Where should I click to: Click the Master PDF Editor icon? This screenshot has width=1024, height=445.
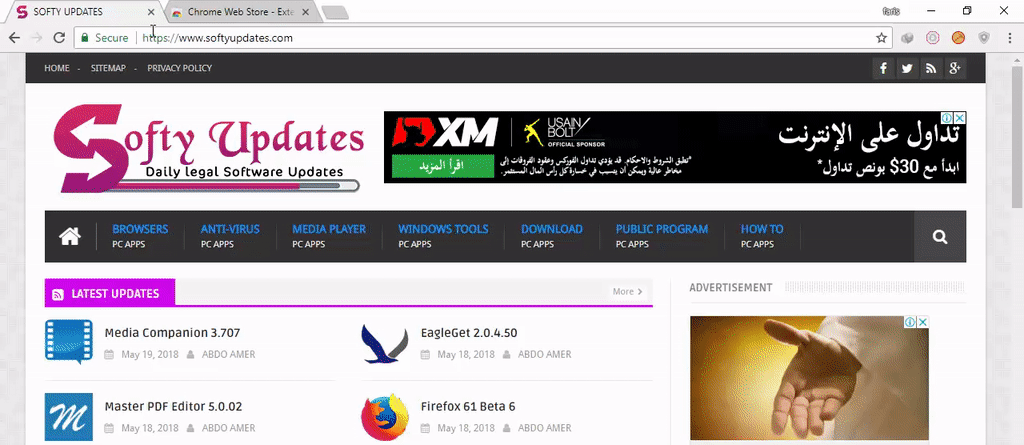coord(69,417)
